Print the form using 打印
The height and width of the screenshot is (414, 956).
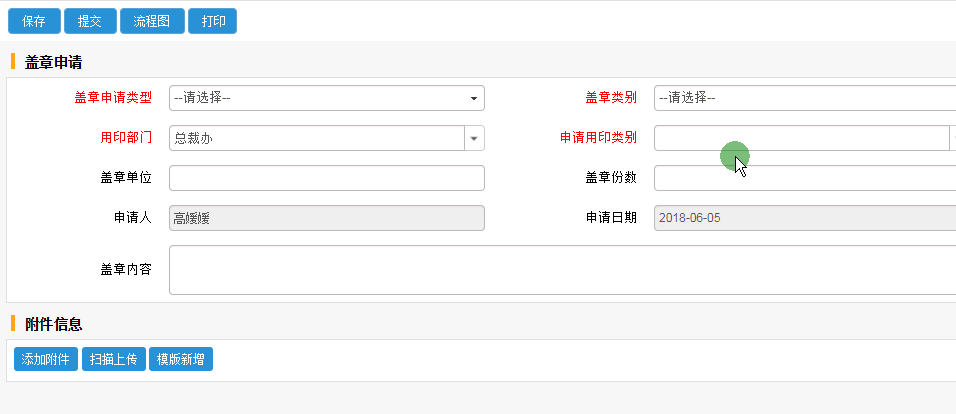click(x=212, y=21)
